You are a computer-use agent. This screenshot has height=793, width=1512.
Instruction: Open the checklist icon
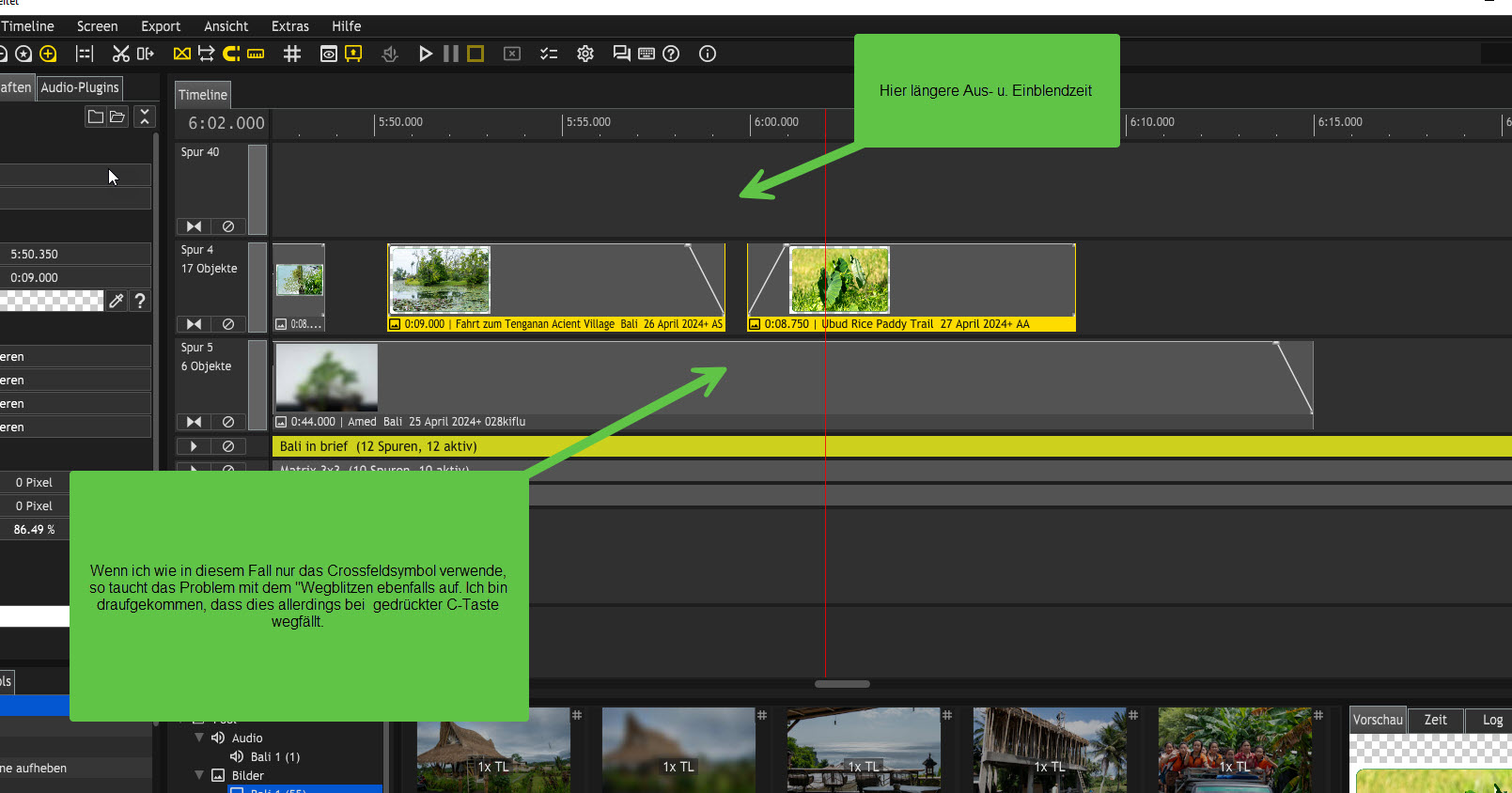[549, 54]
